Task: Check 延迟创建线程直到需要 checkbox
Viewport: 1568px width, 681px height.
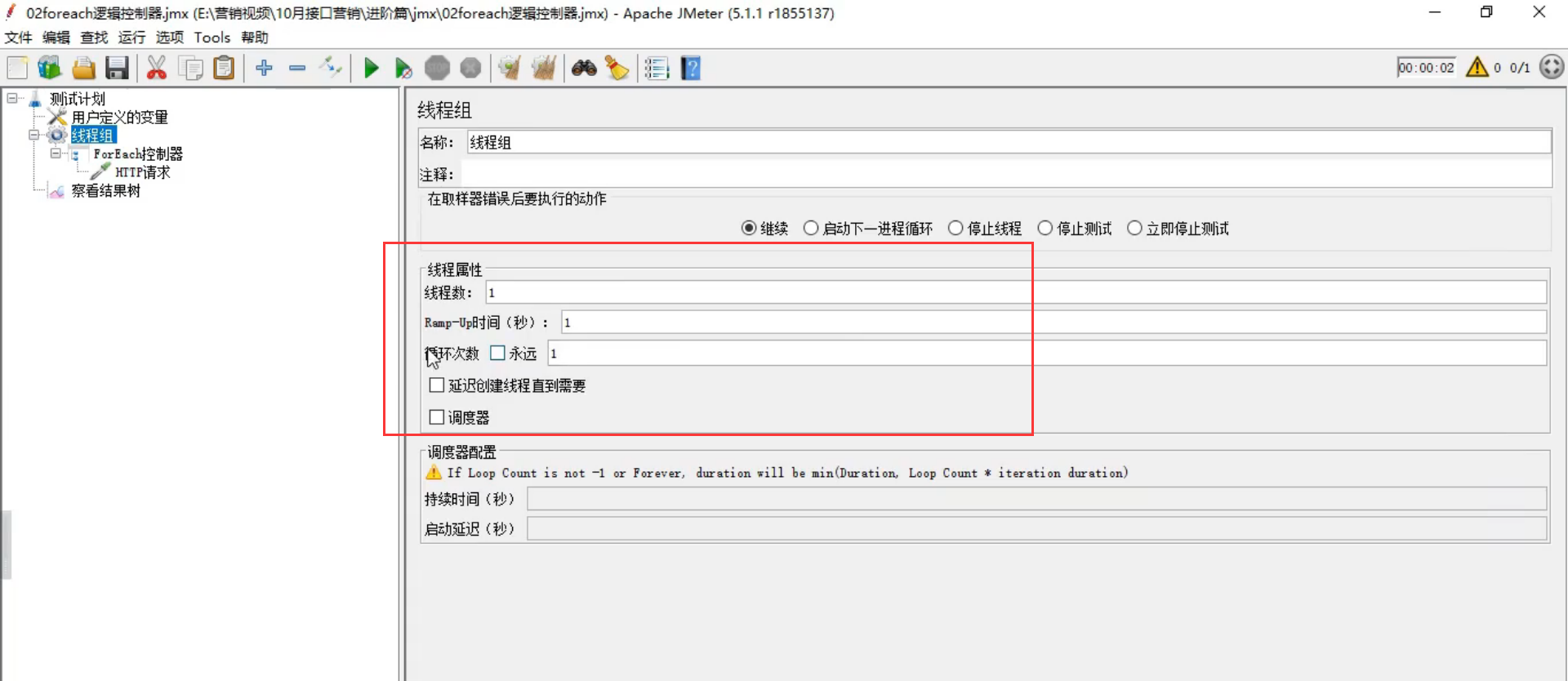Action: click(x=437, y=385)
